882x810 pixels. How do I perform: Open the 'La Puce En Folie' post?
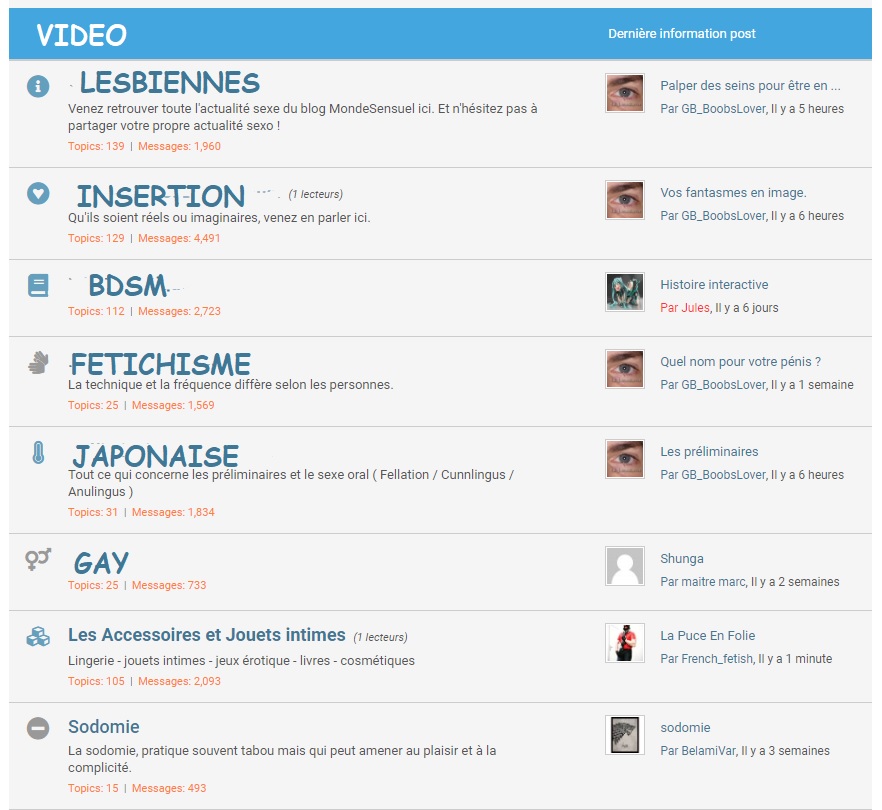707,636
